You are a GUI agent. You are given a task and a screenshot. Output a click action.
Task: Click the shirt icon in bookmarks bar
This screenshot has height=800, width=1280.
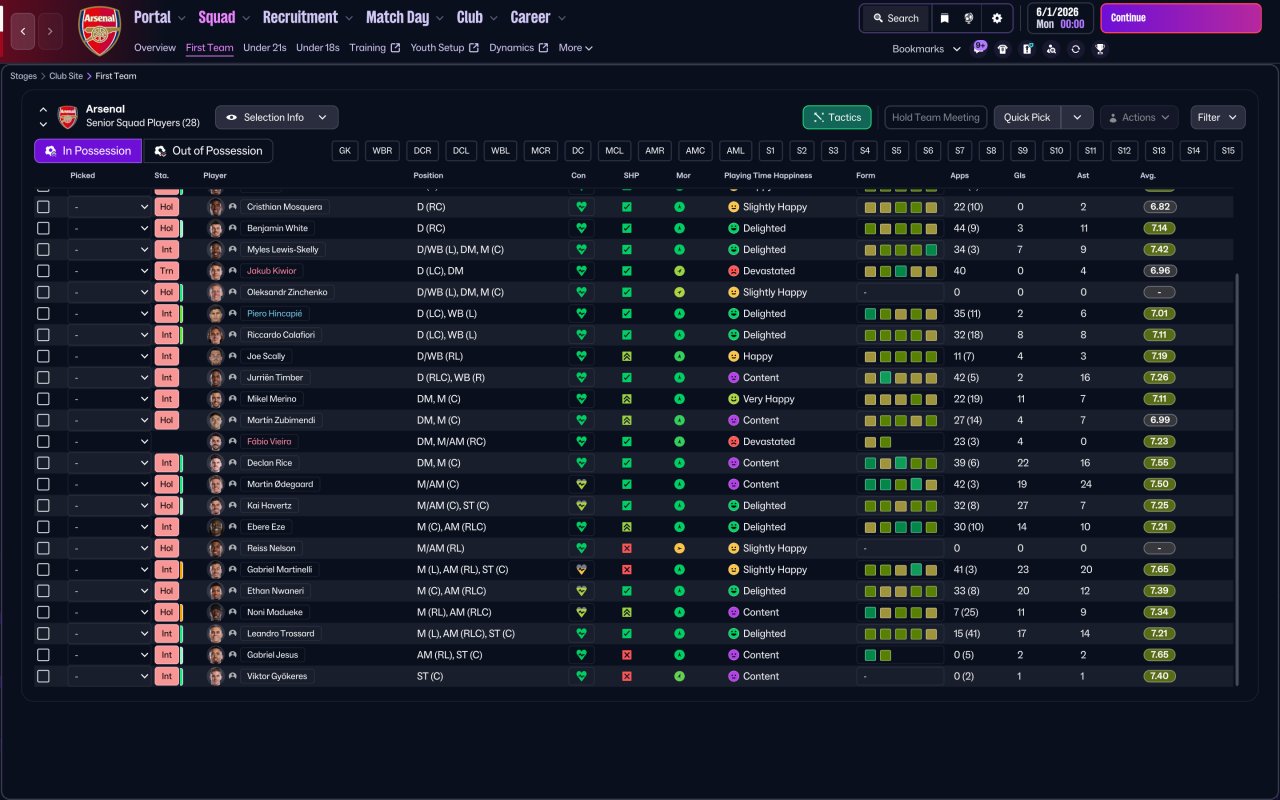coord(1003,49)
